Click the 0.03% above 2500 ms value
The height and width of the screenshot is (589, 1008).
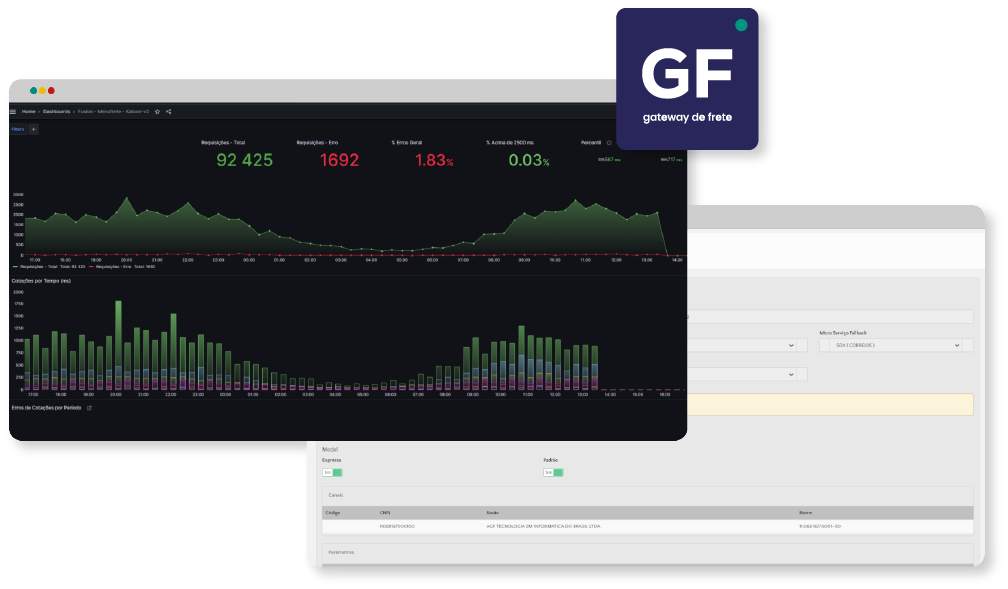point(529,160)
